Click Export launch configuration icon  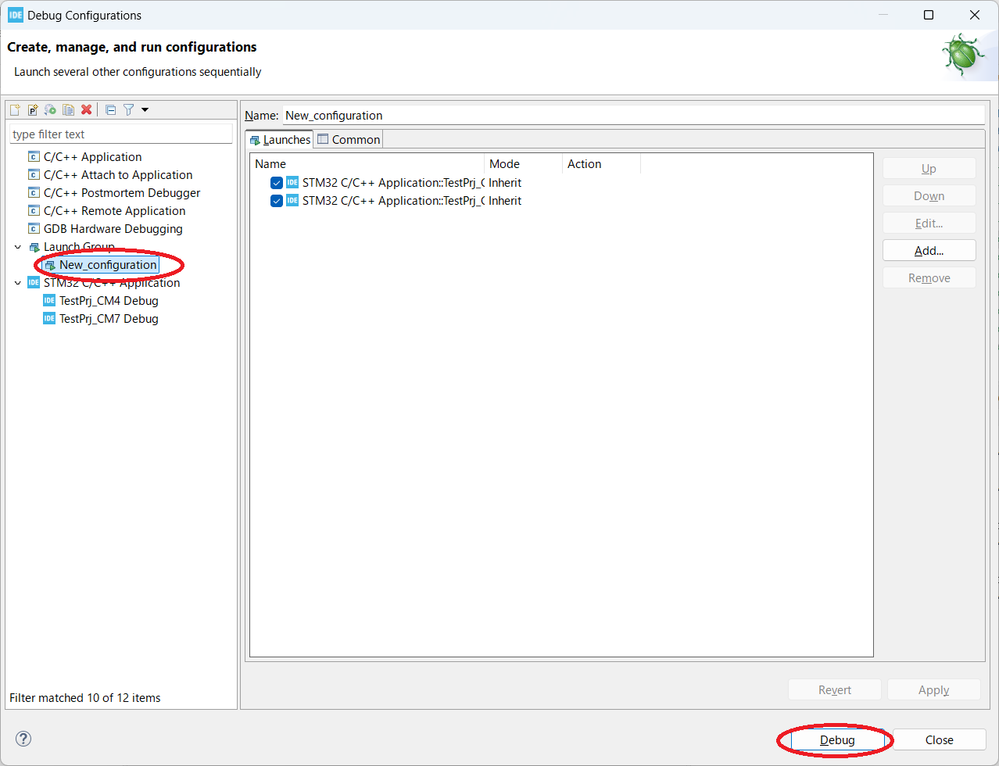(50, 110)
